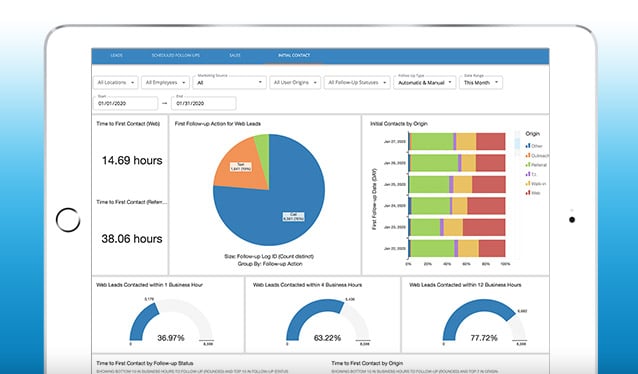This screenshot has height=374, width=638.
Task: Click the yellow Walk-in segment of Jan 25 bar
Action: [x=463, y=184]
